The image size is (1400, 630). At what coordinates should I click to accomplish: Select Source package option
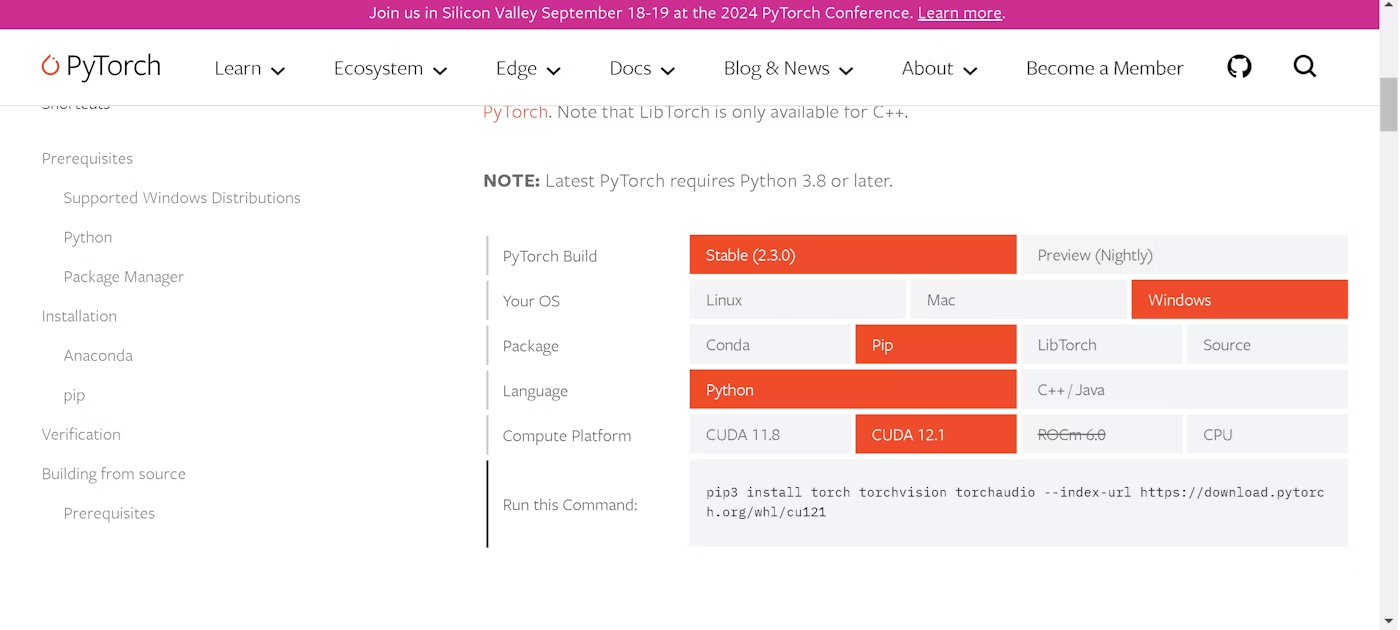(1267, 345)
